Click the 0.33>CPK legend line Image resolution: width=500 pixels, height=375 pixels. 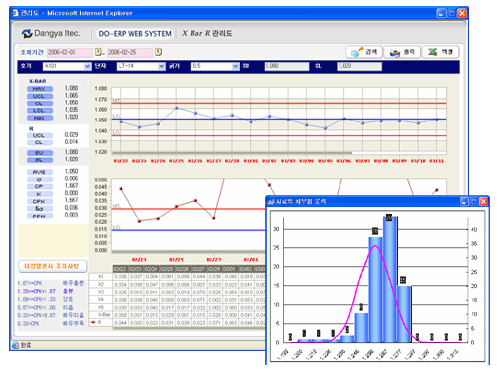(51, 323)
